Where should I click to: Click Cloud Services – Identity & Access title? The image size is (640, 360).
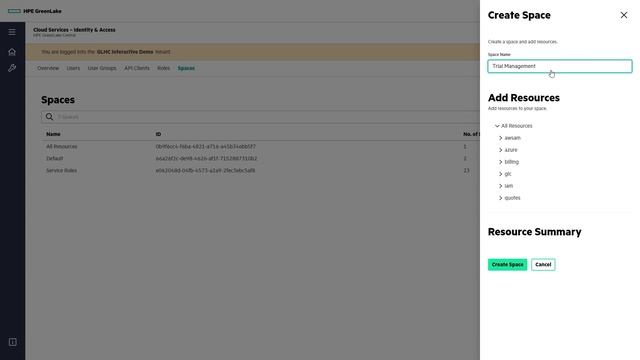click(74, 30)
